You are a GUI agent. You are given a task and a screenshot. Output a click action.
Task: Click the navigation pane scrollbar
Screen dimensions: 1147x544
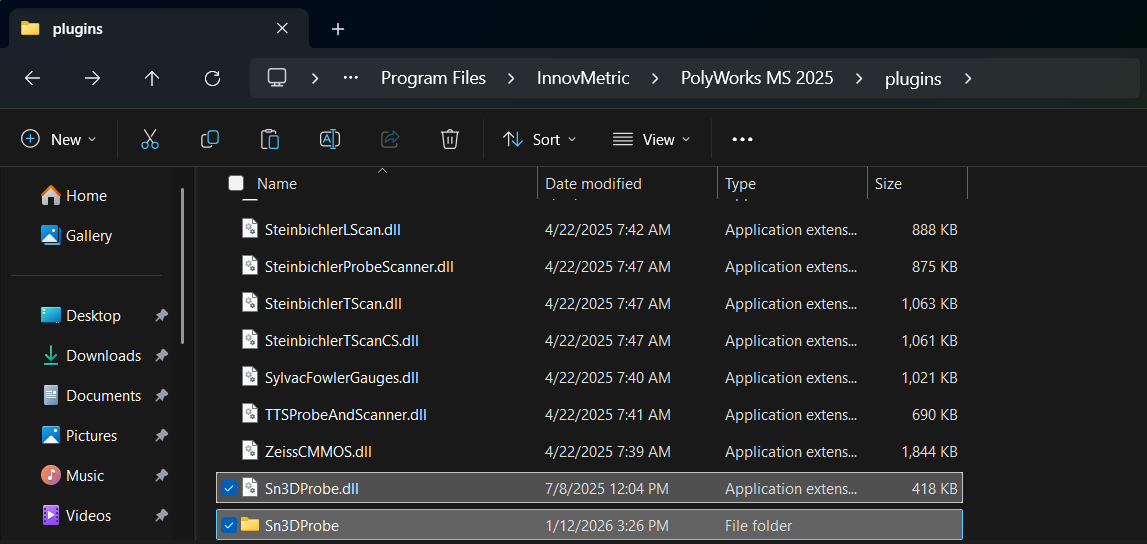point(183,265)
